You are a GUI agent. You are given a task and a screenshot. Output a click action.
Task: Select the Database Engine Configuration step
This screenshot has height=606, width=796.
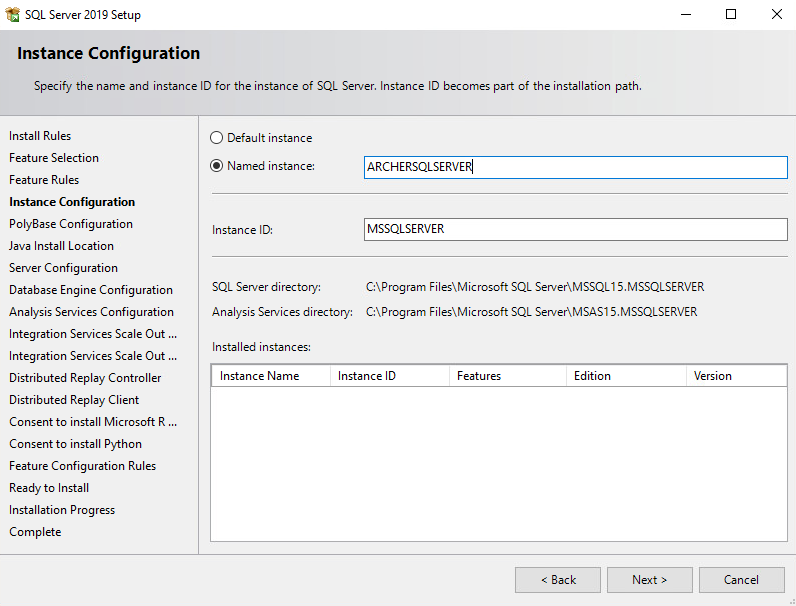coord(91,290)
